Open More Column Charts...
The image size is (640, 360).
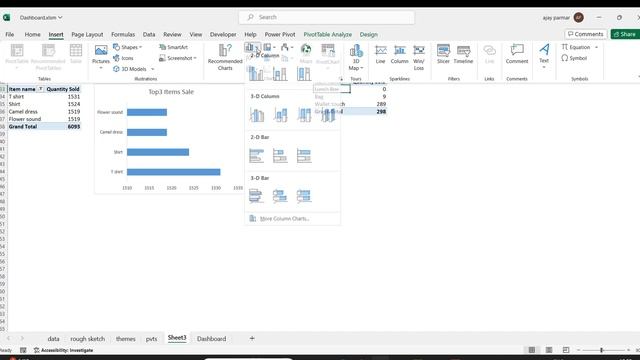click(285, 219)
